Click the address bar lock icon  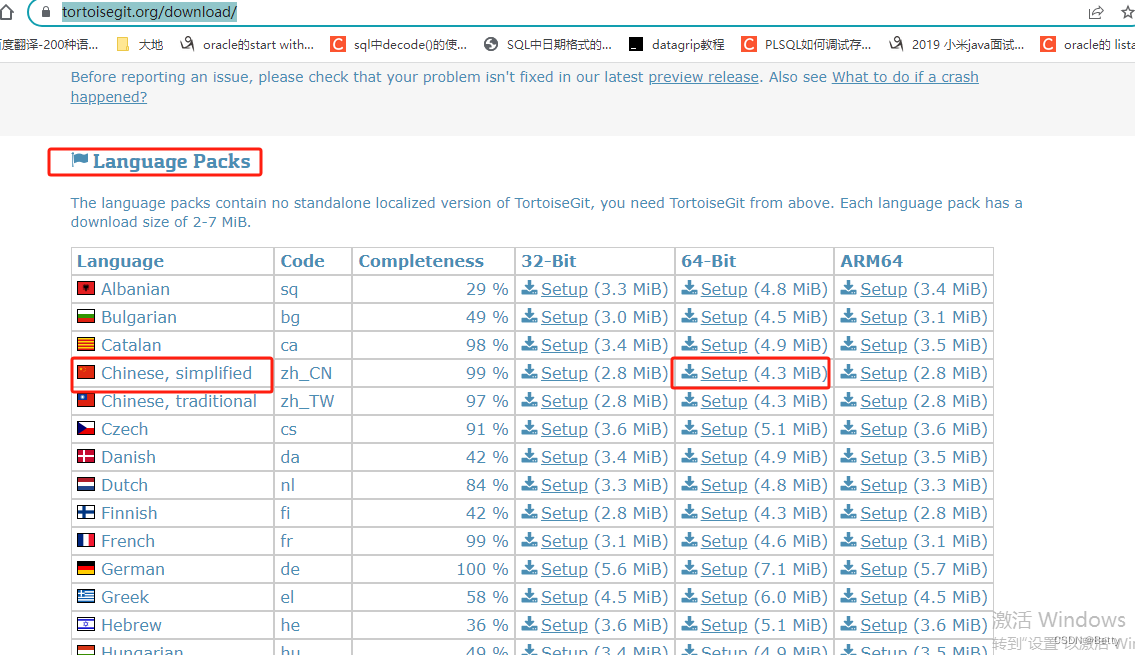[46, 12]
